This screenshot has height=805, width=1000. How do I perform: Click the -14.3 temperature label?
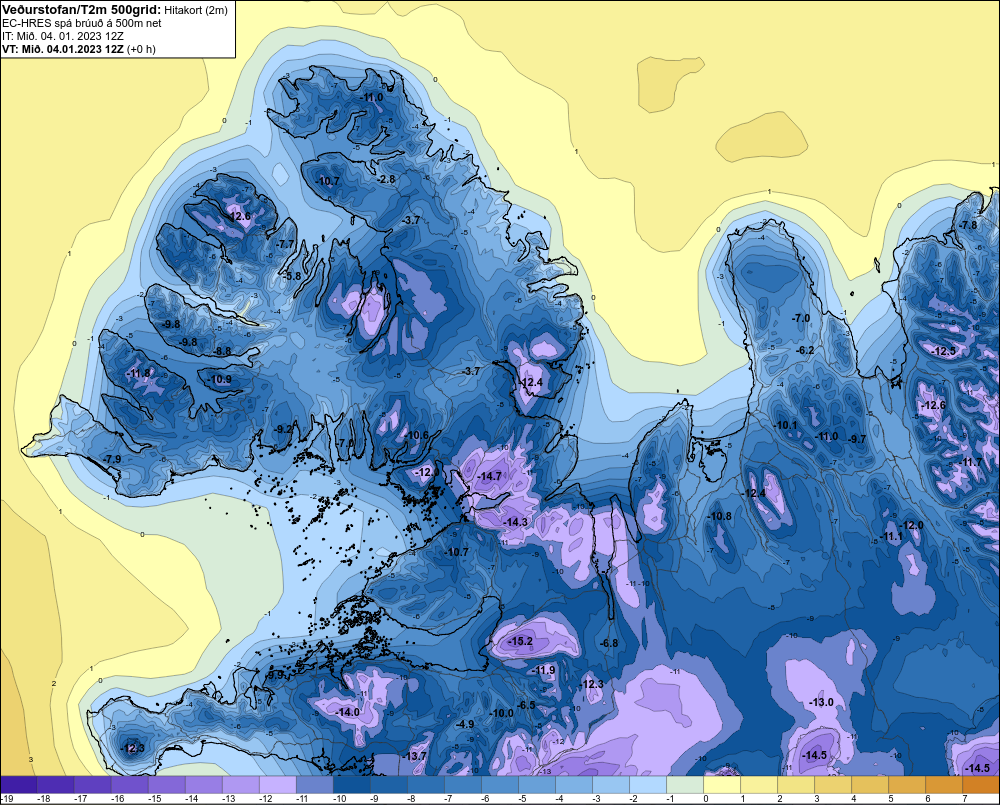click(x=515, y=522)
